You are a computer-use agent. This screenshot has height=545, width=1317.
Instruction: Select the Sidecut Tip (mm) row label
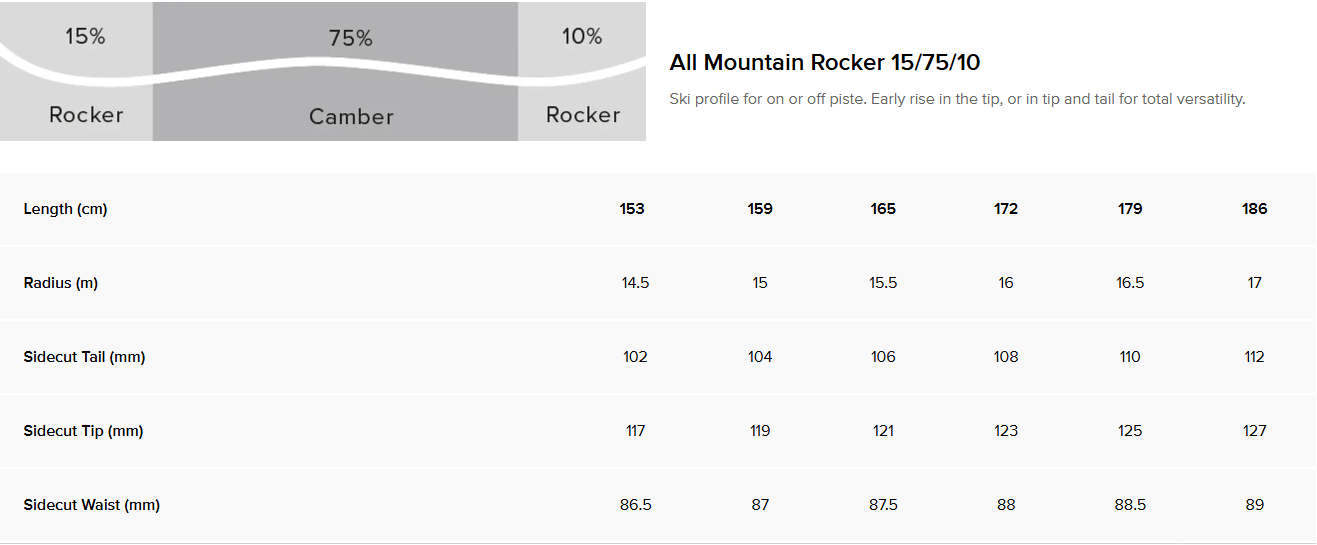point(84,431)
